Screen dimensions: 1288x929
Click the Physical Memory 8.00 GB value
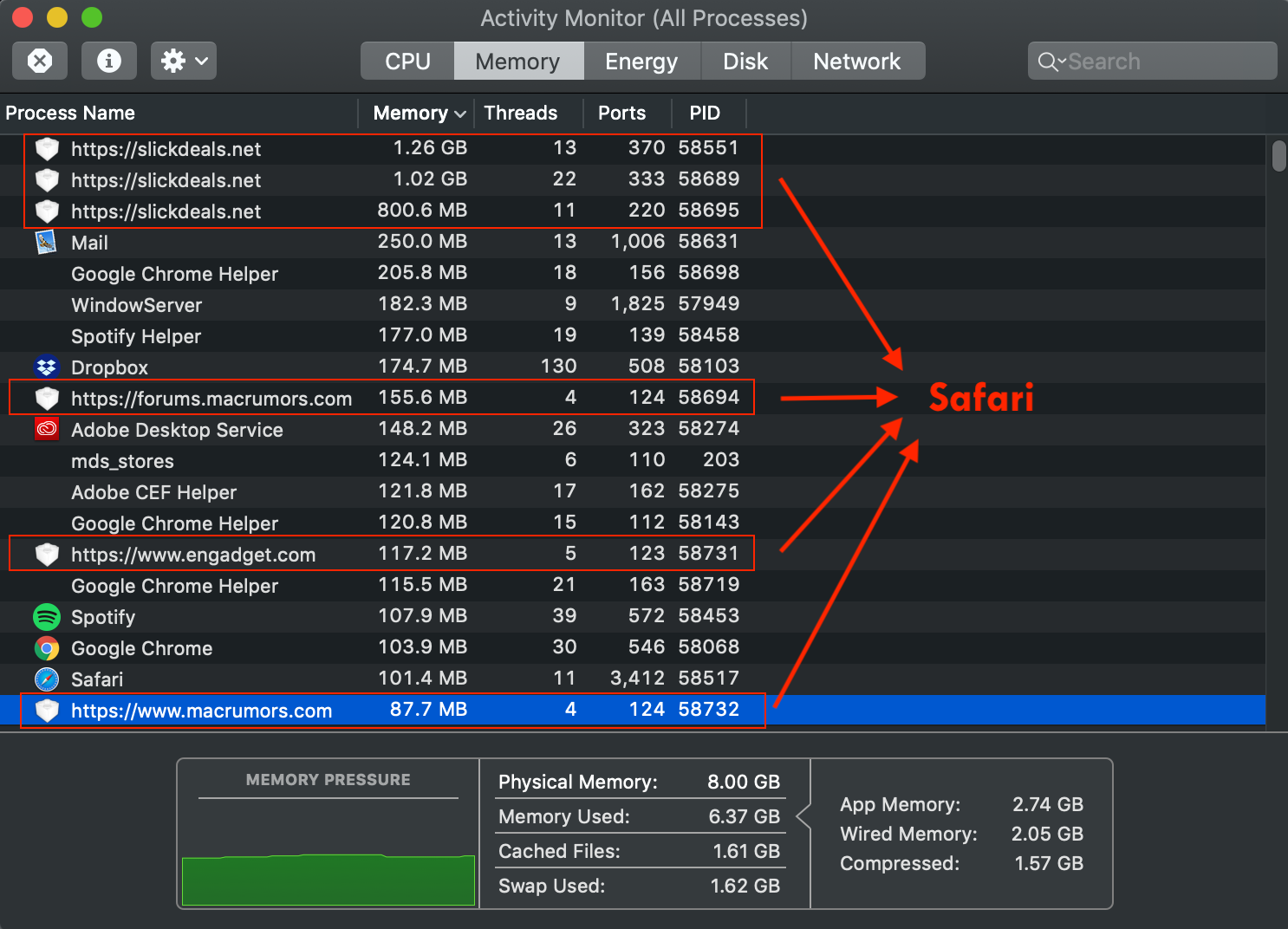744,782
